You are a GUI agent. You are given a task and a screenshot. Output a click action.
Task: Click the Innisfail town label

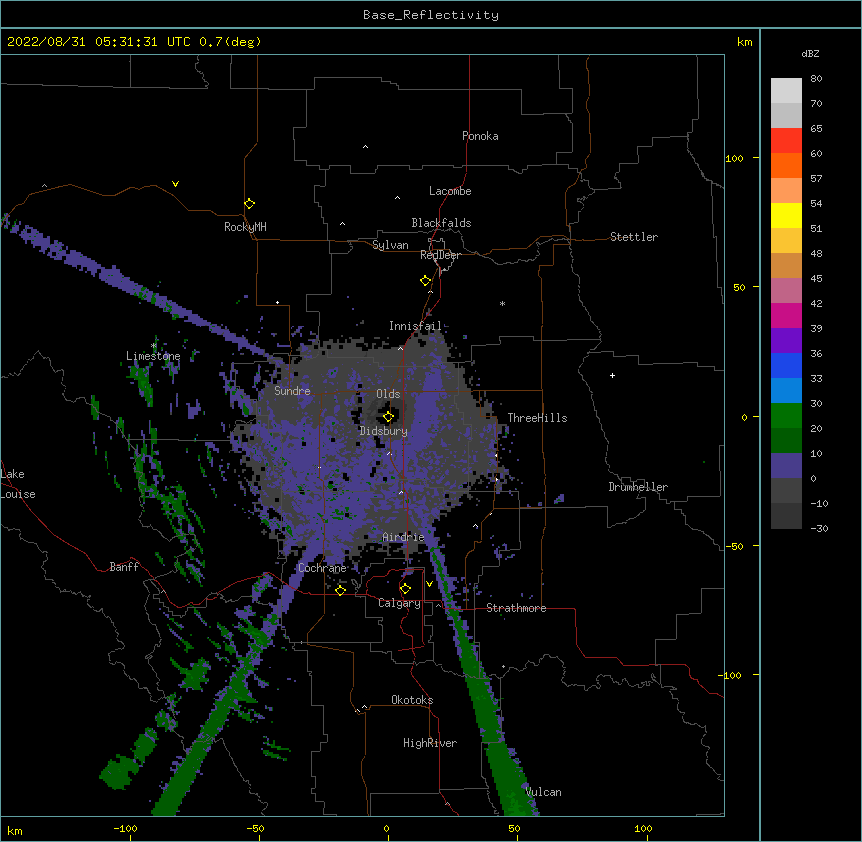pyautogui.click(x=415, y=326)
